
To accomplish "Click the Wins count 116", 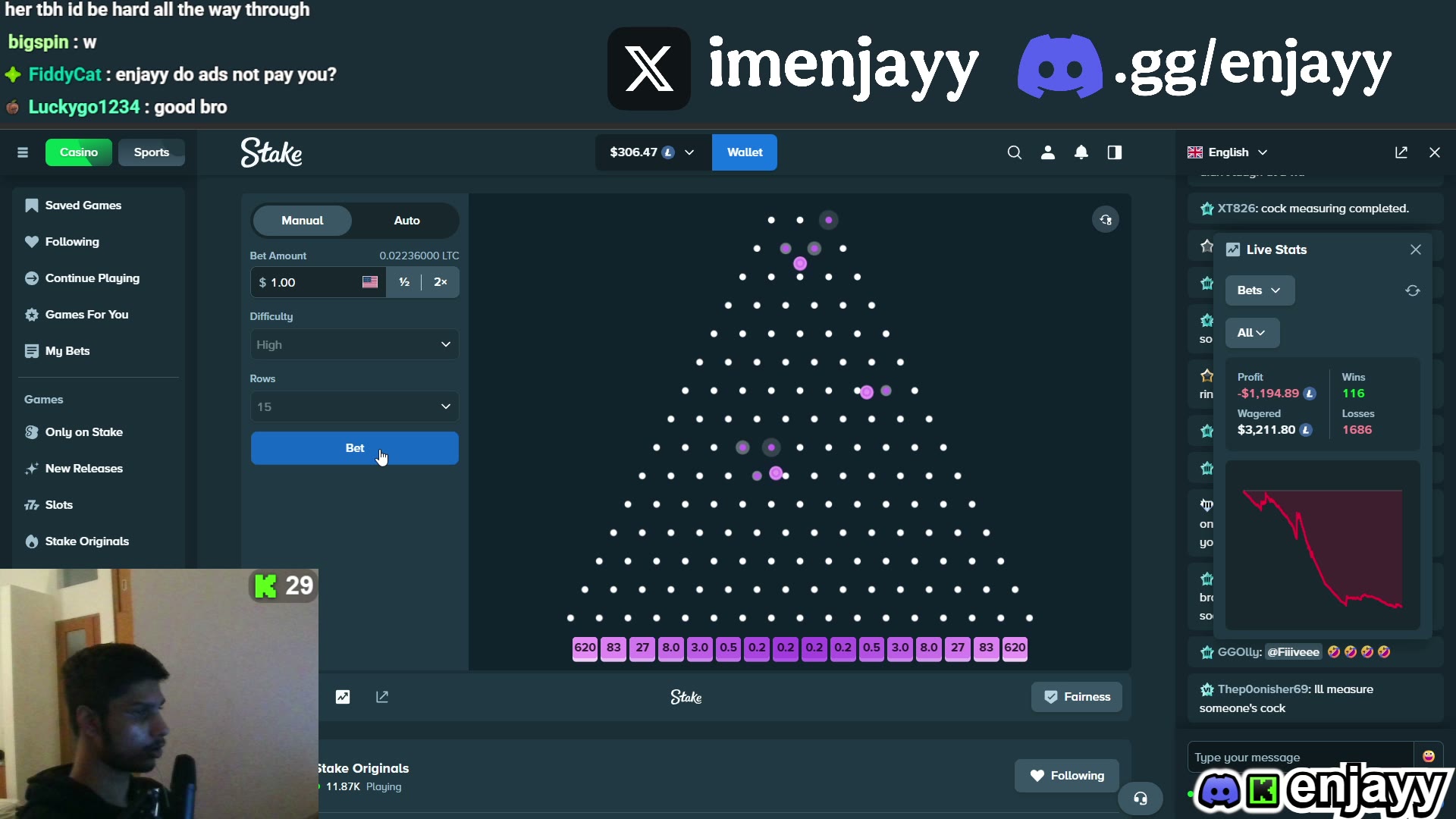I will pyautogui.click(x=1353, y=394).
